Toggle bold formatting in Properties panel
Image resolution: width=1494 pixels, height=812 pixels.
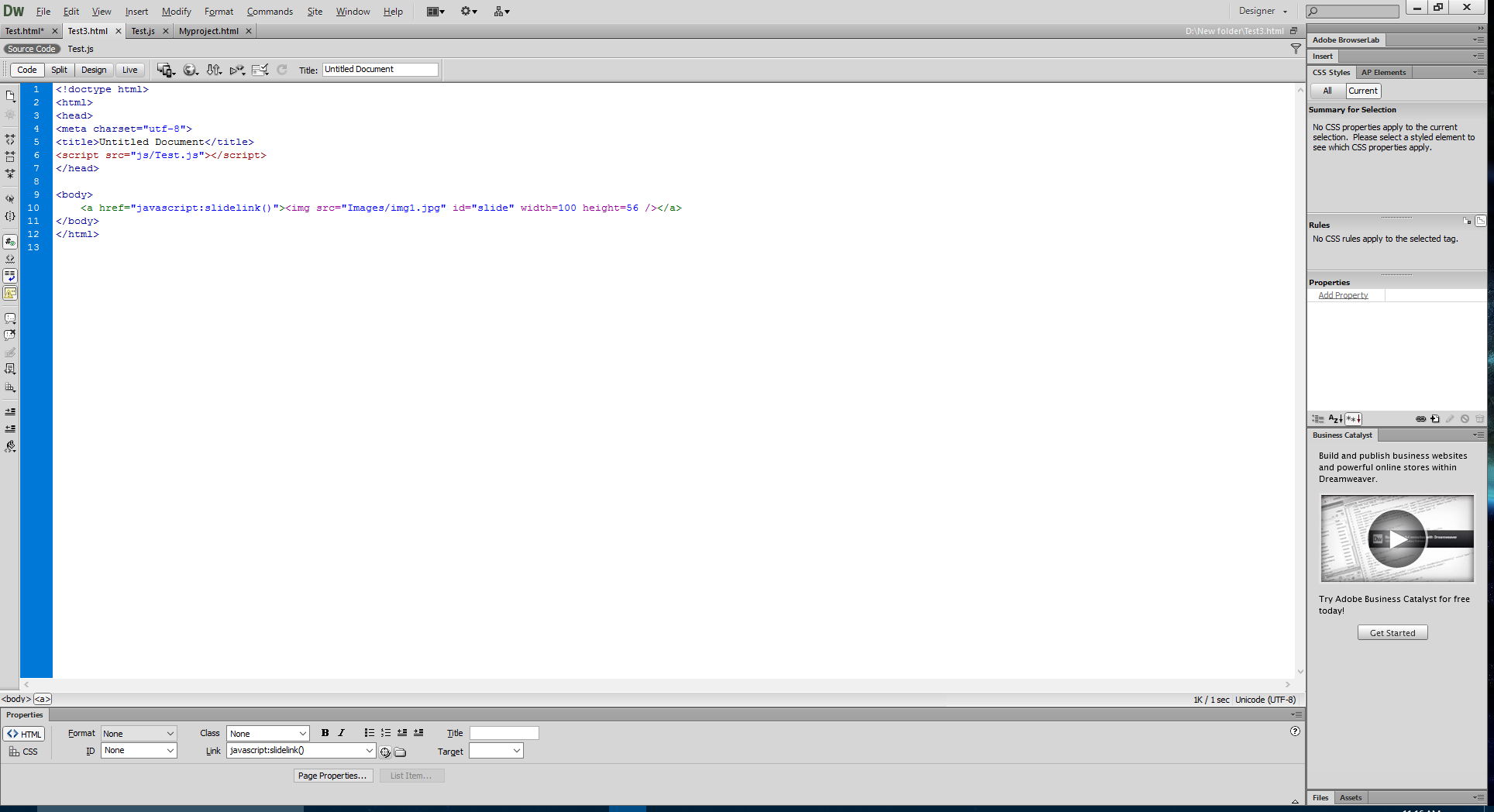tap(325, 733)
